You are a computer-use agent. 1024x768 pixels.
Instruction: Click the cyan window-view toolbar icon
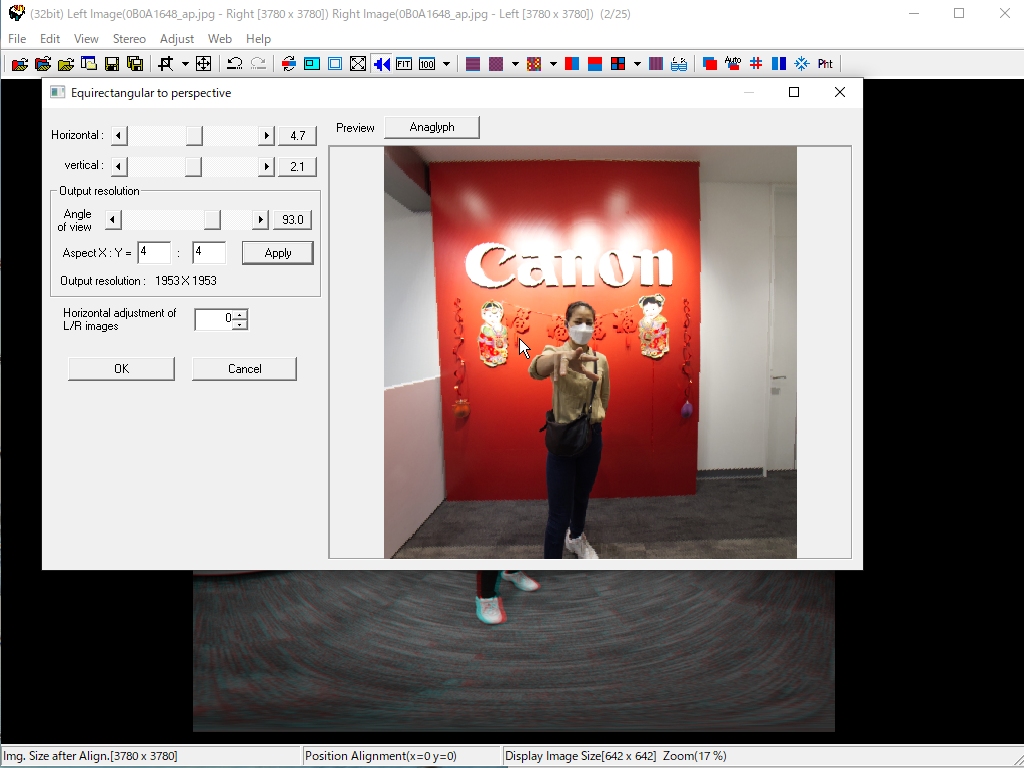click(x=312, y=63)
